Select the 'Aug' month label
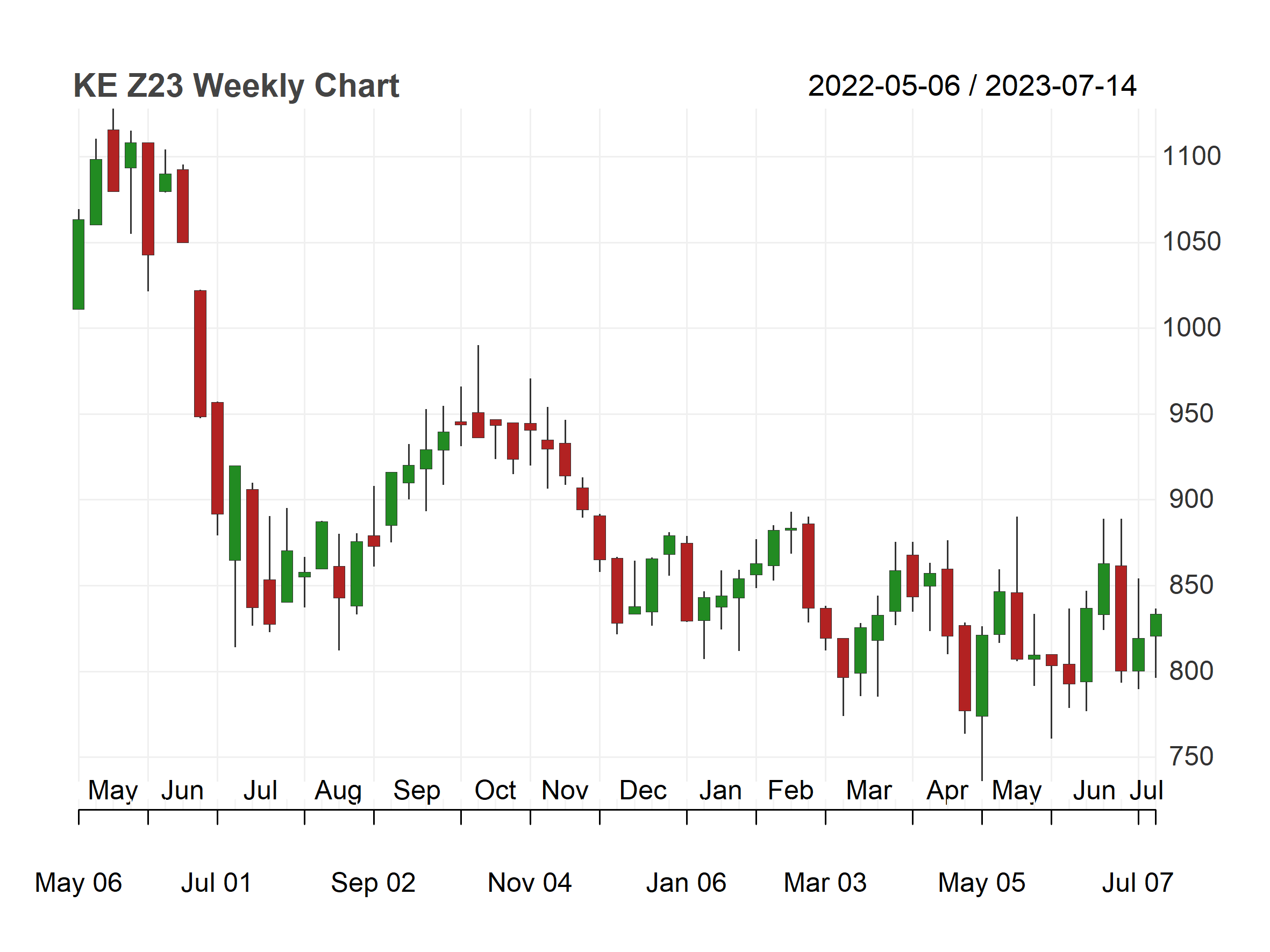This screenshot has width=1270, height=952. [338, 791]
